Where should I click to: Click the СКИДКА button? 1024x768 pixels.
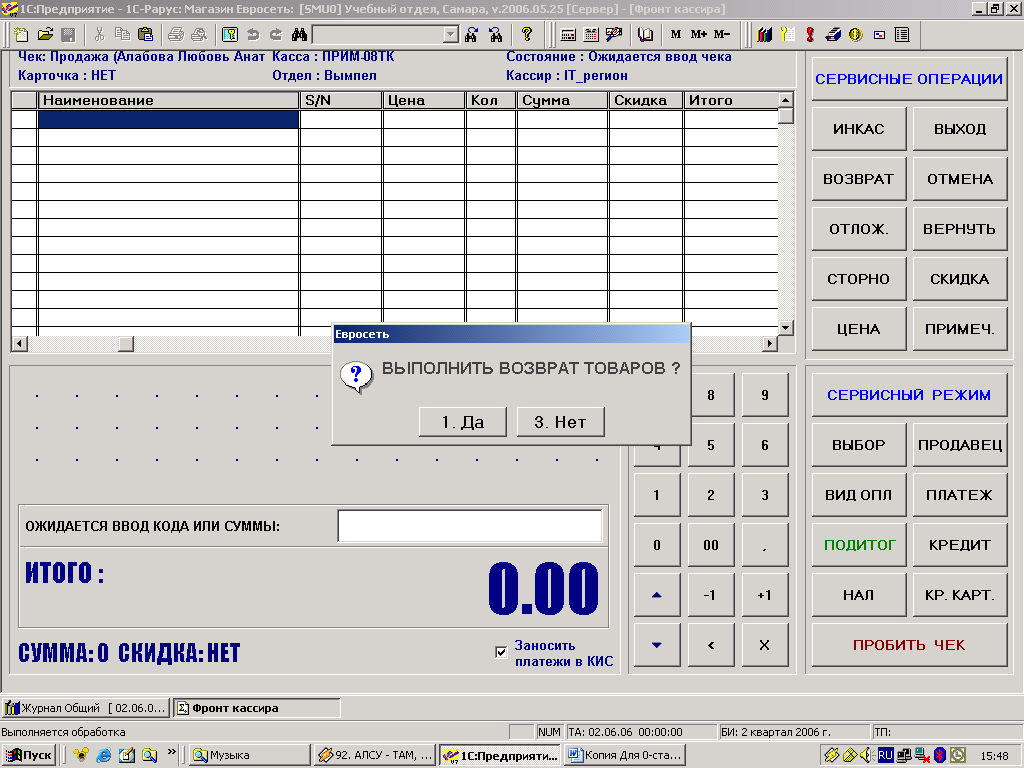click(959, 279)
